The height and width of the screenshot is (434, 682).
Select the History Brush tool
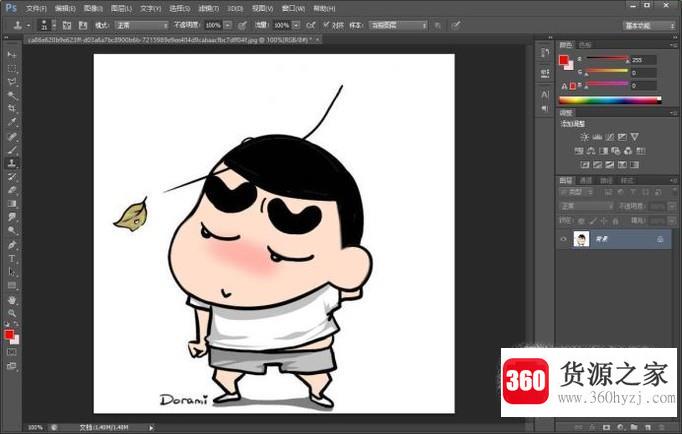point(12,177)
